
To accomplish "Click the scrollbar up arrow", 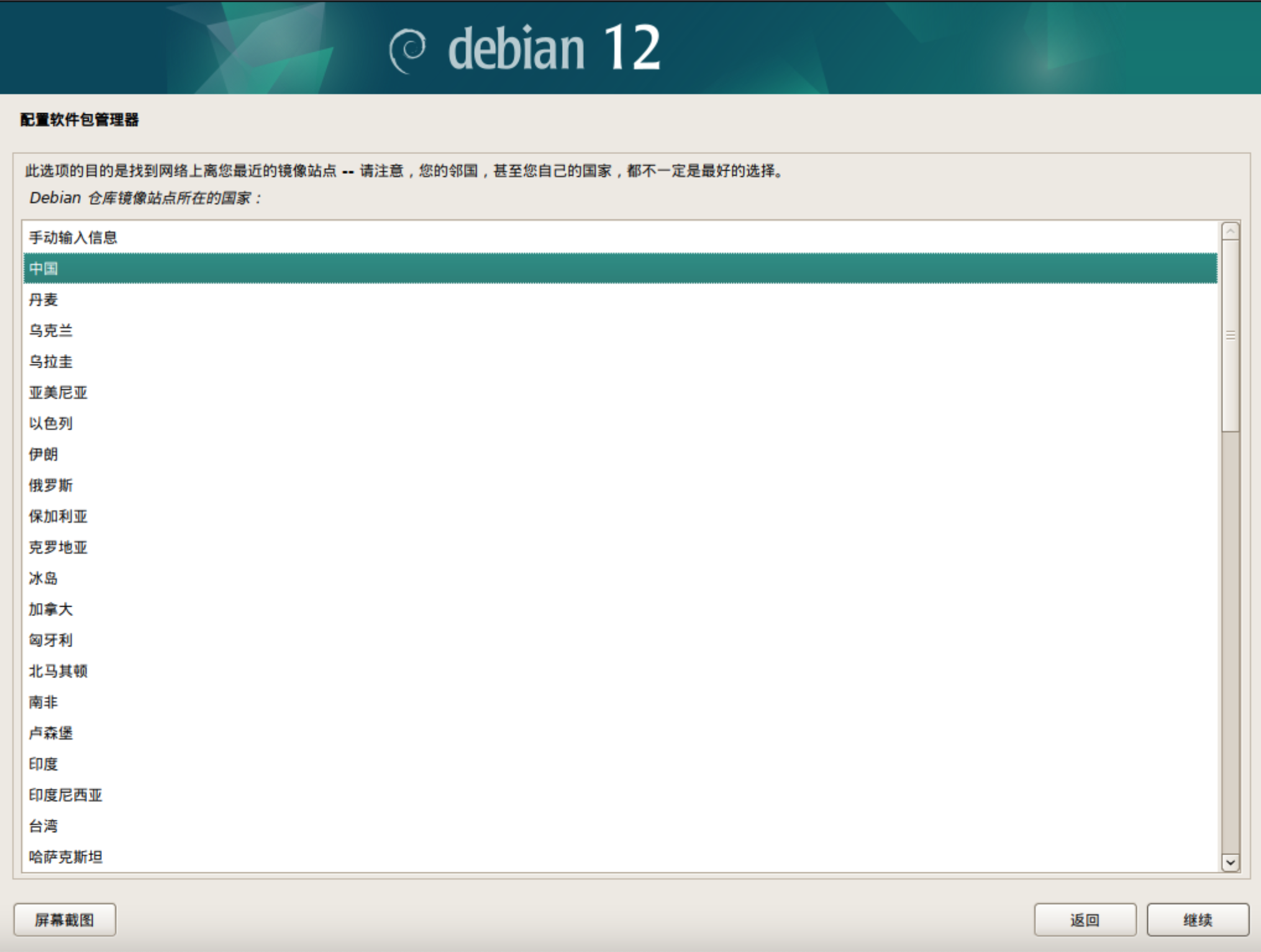I will (1230, 232).
